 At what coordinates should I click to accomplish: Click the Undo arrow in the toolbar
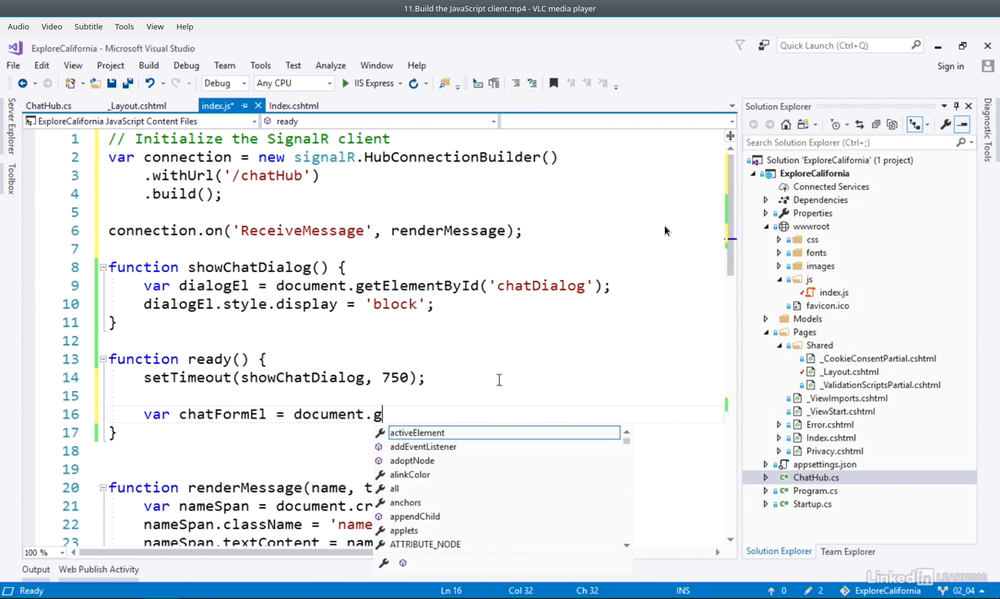pos(148,84)
